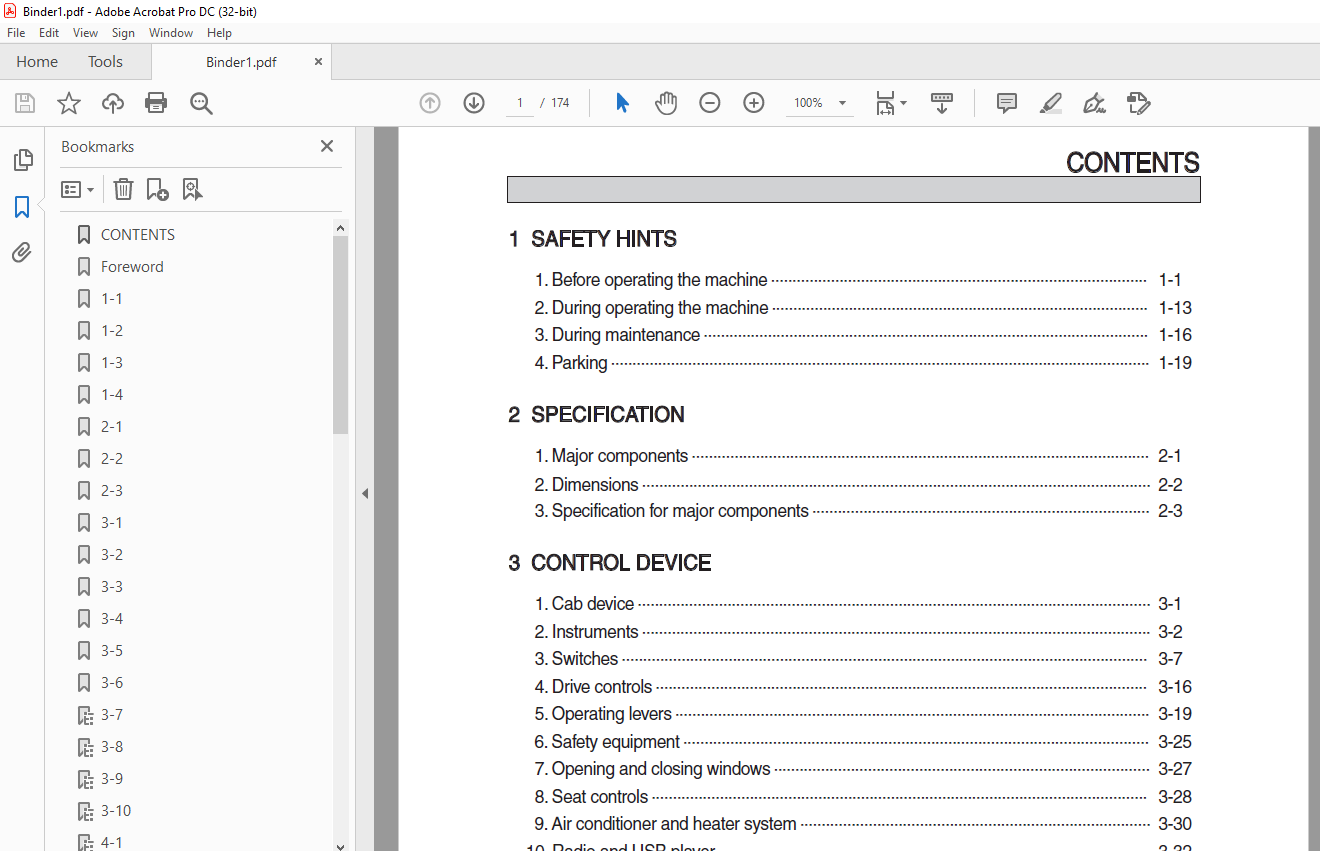Open the Help menu
Viewport: 1320px width, 851px height.
tap(219, 33)
